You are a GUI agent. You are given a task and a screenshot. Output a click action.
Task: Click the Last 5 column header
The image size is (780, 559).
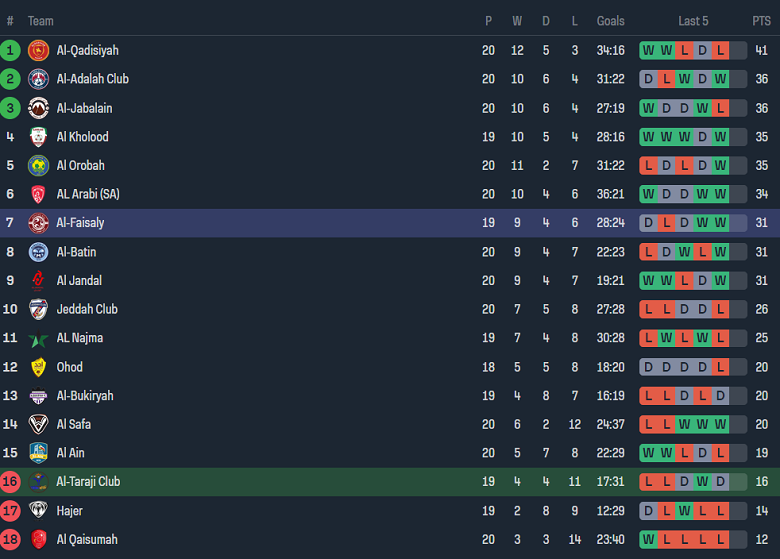point(693,21)
